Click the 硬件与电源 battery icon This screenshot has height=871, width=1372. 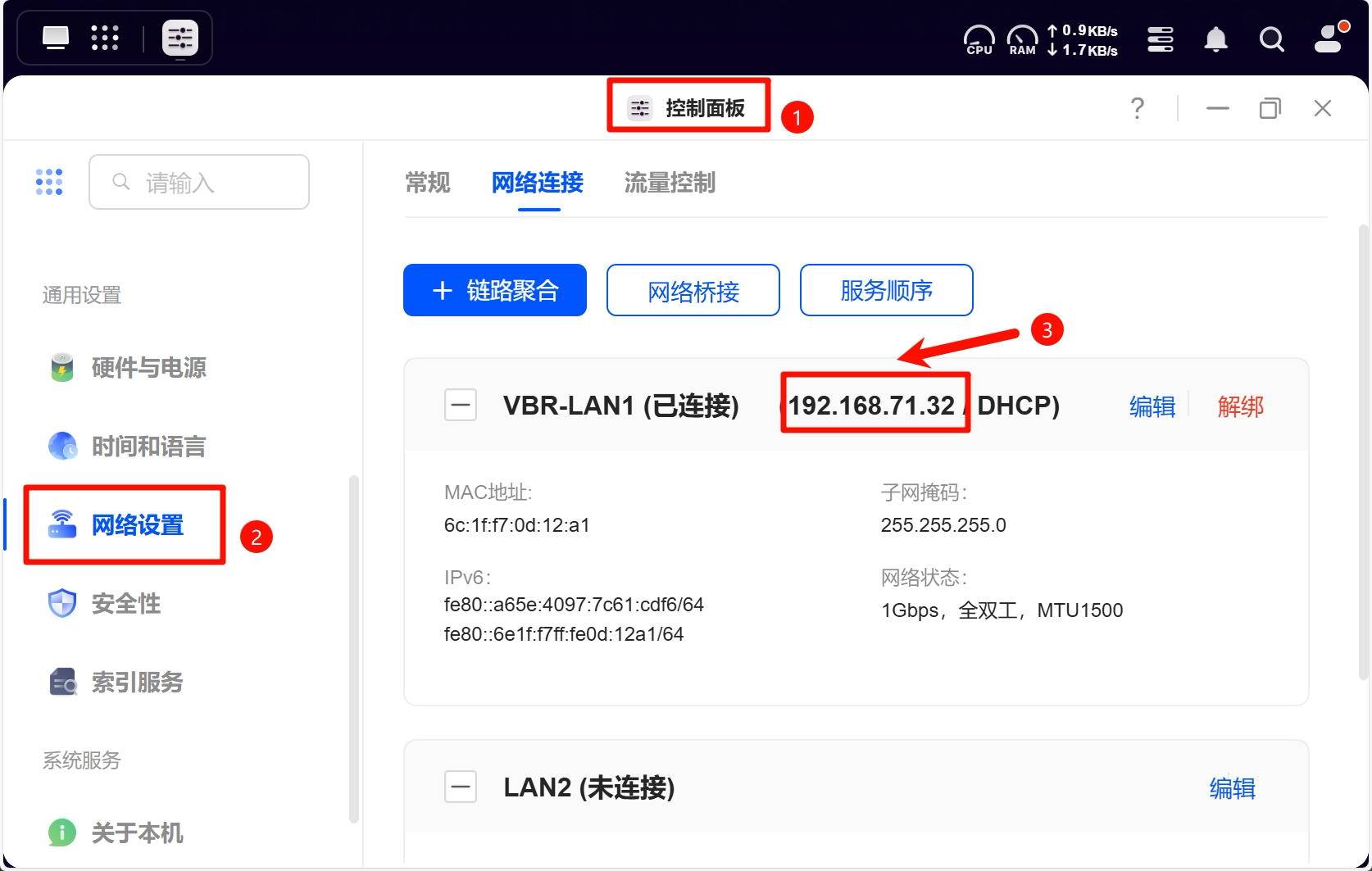pos(62,367)
